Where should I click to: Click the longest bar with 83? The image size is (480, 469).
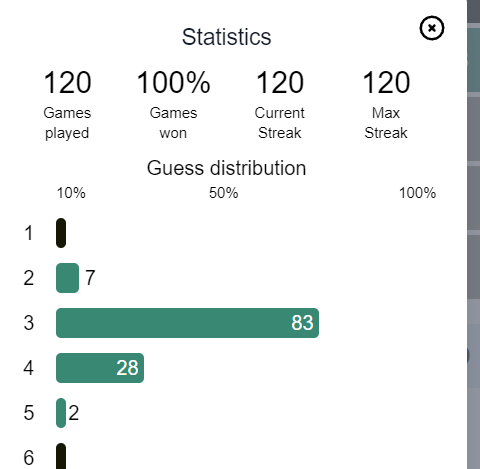(187, 323)
